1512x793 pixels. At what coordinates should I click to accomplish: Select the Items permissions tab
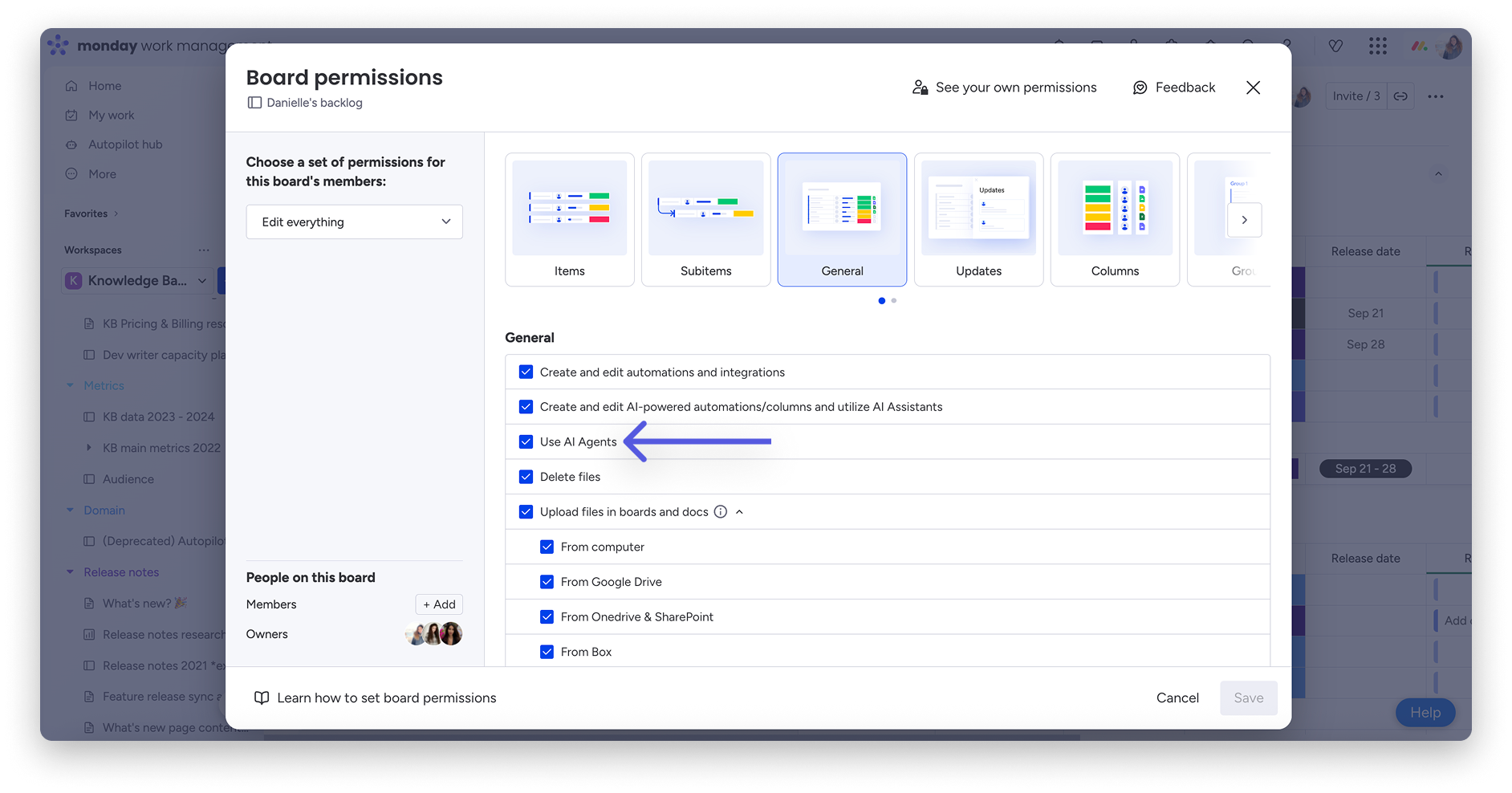pyautogui.click(x=570, y=220)
